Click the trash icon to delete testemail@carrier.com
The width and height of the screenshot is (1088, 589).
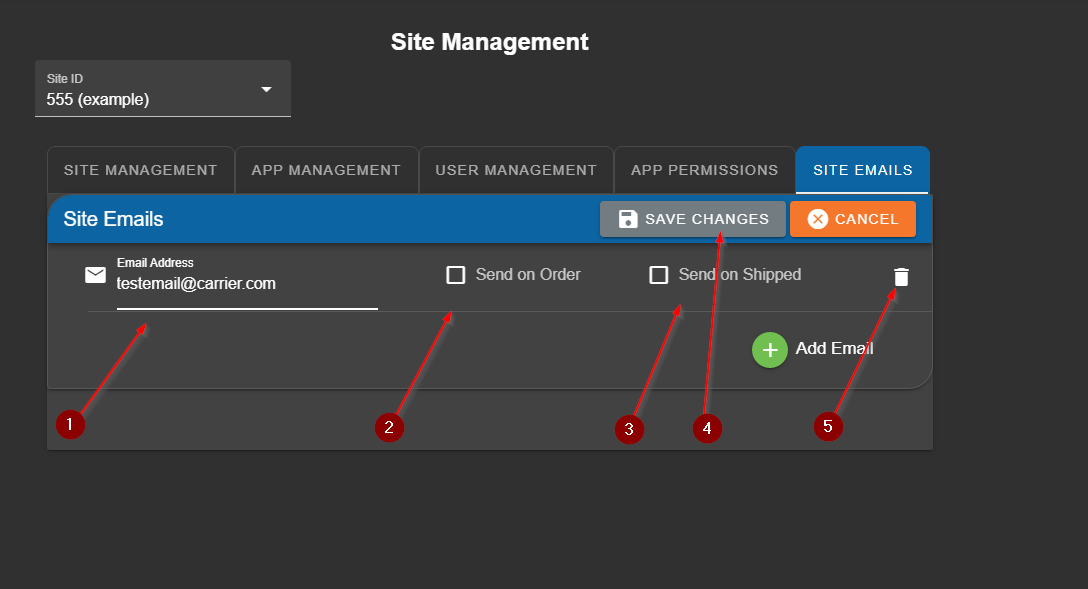901,277
